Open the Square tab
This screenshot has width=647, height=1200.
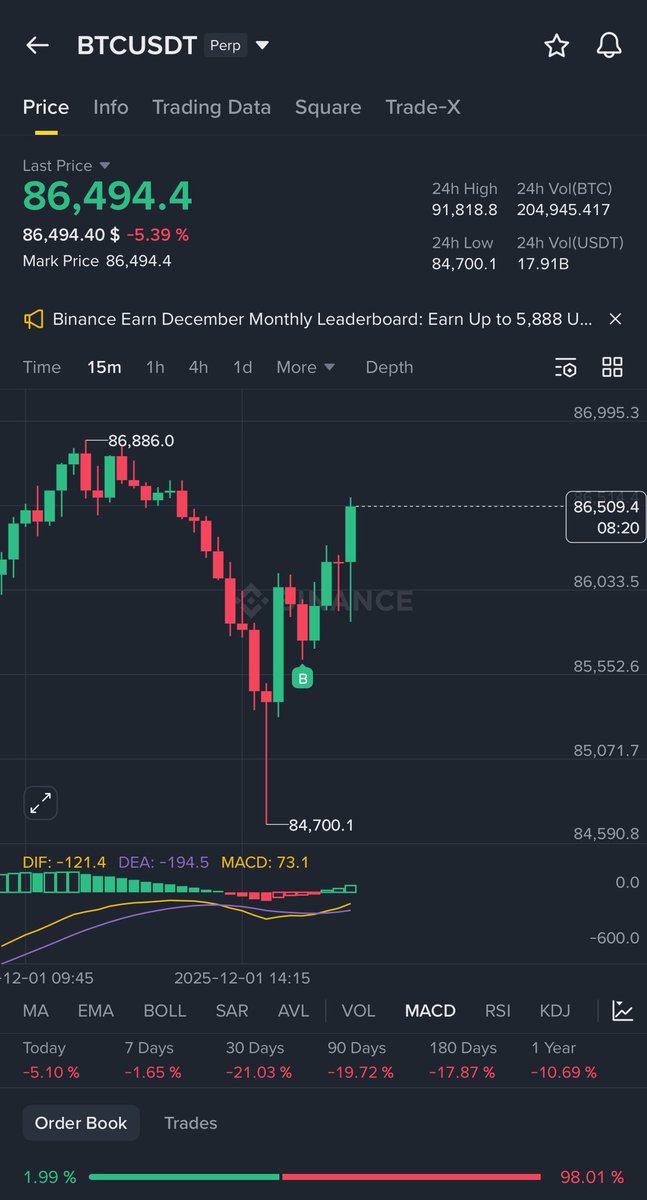(328, 107)
